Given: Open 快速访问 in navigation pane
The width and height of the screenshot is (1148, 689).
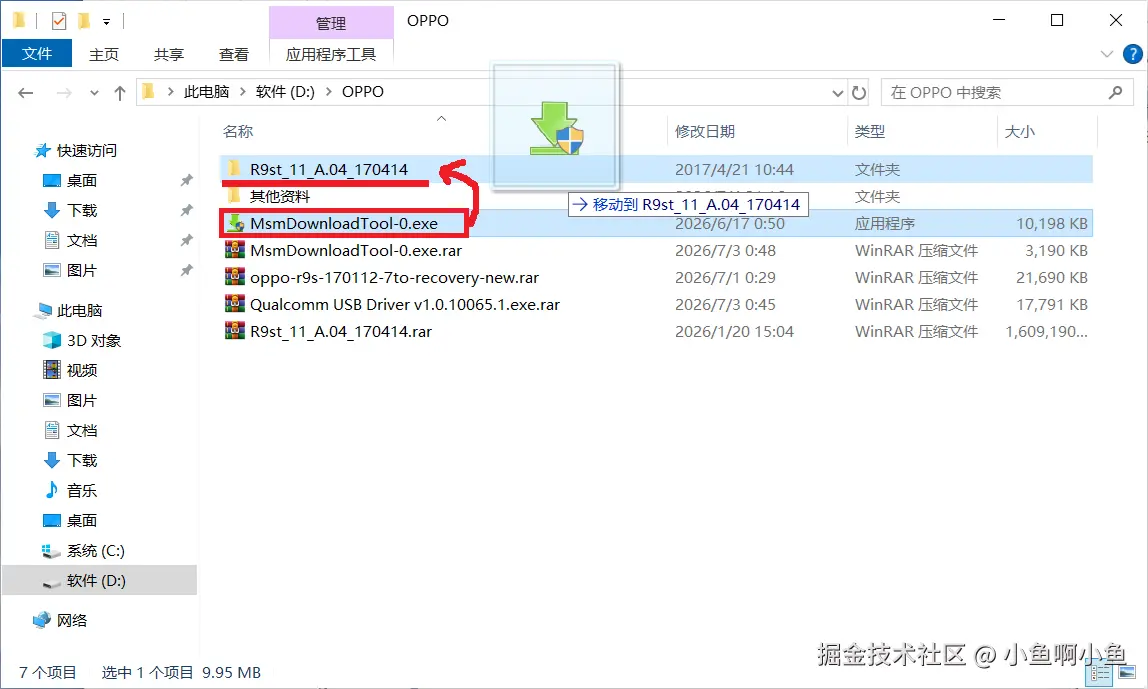Looking at the screenshot, I should point(86,150).
